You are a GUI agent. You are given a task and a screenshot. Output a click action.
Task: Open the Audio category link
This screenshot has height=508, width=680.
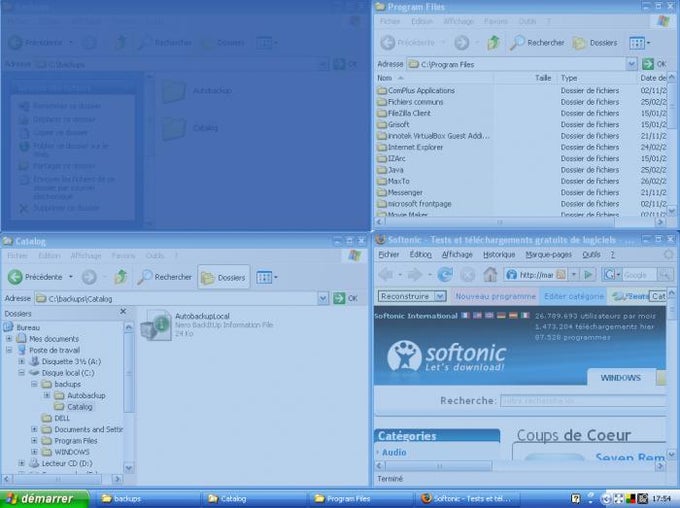coord(394,452)
